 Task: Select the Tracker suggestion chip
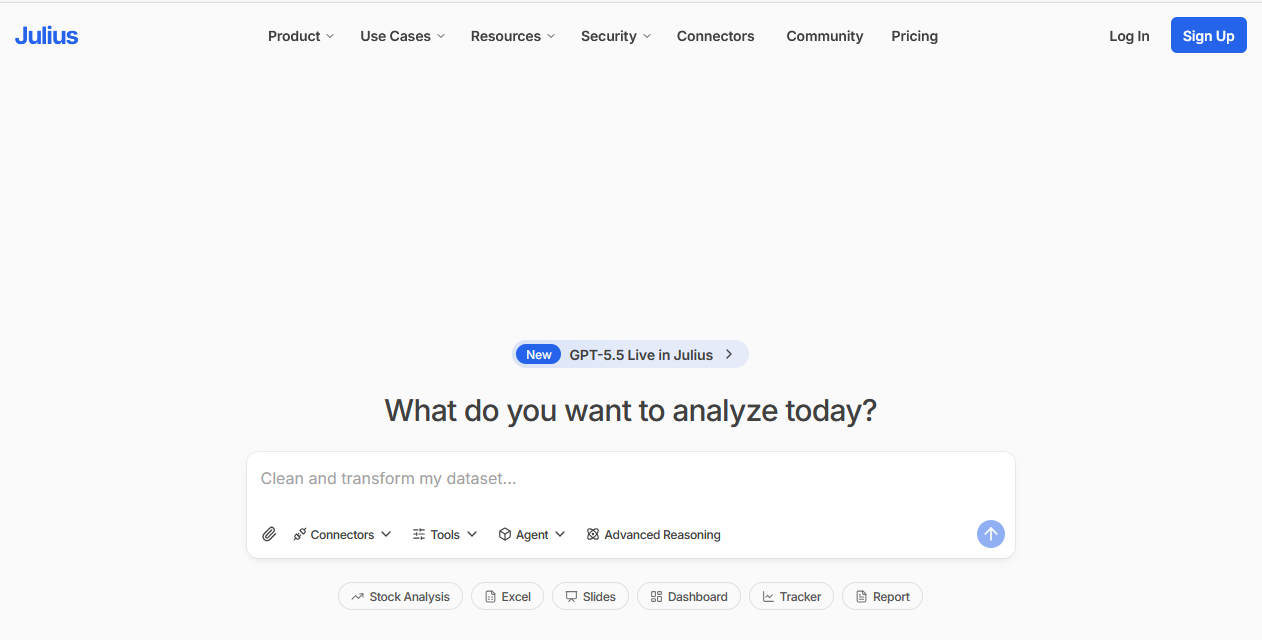pos(791,597)
